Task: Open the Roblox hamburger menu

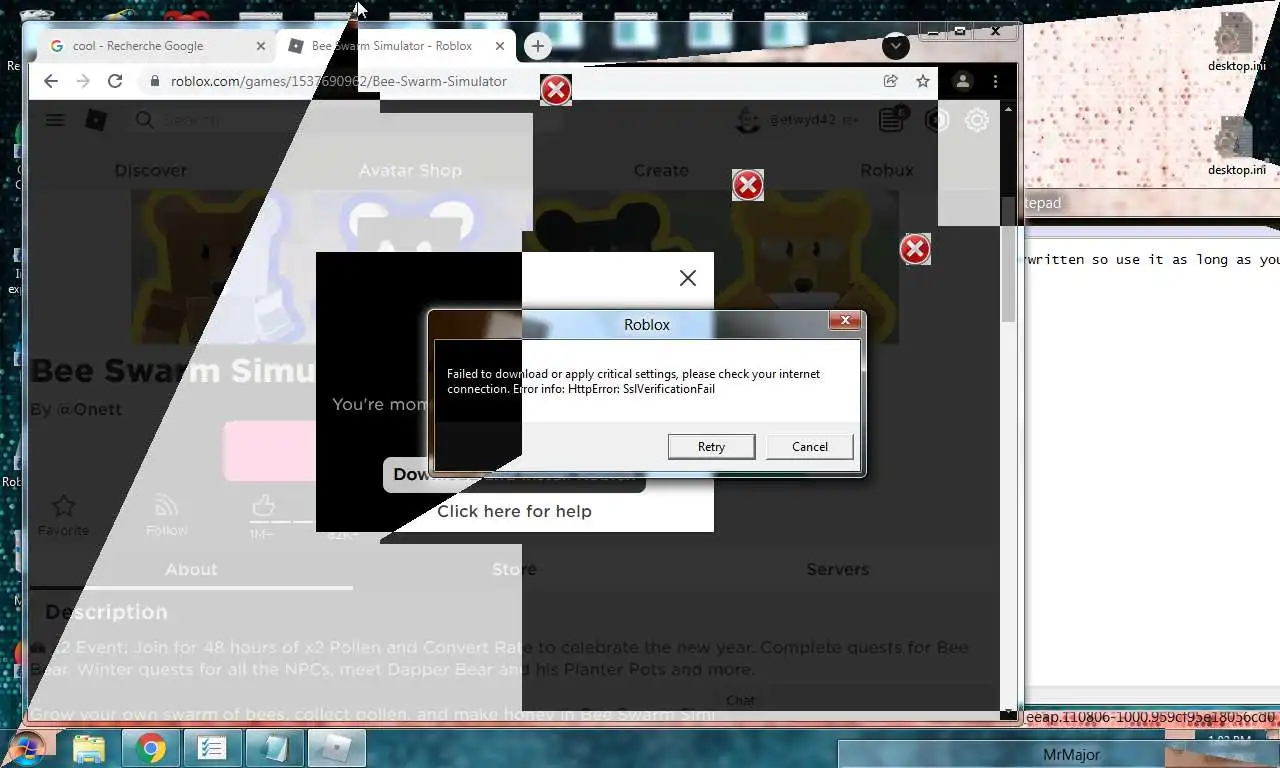Action: coord(55,120)
